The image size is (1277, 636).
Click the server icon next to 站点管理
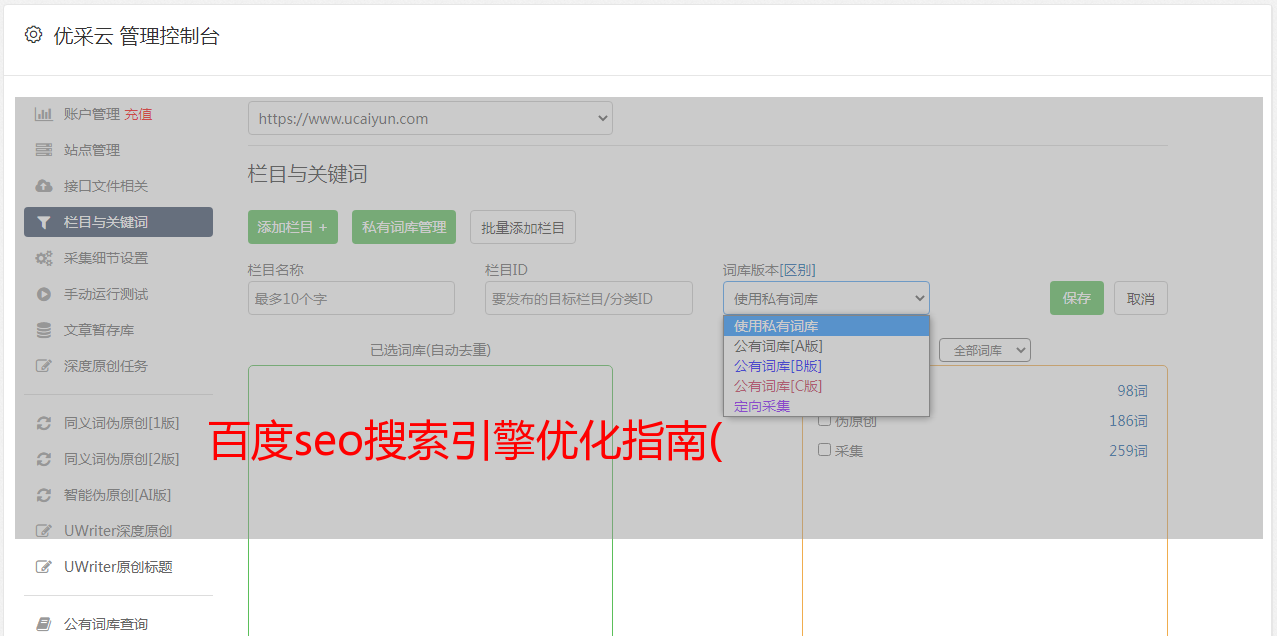(43, 150)
